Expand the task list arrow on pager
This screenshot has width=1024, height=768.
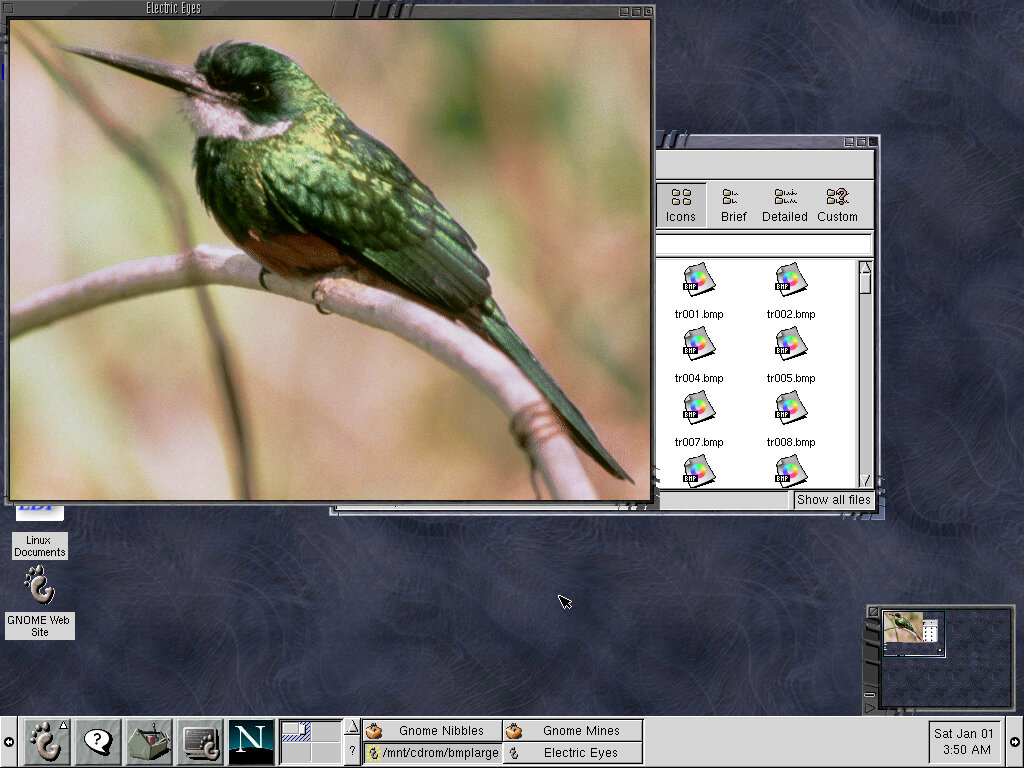(351, 727)
